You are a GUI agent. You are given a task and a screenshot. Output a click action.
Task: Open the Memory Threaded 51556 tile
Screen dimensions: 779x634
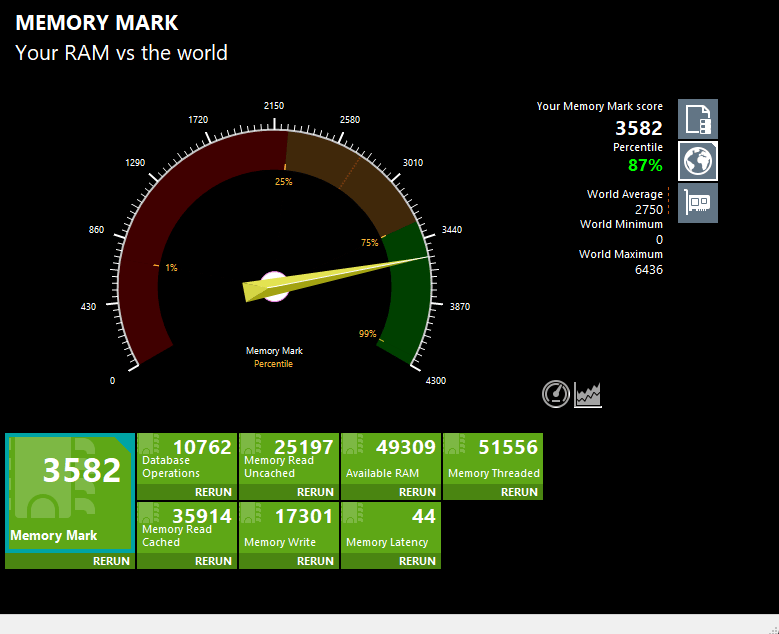tap(493, 459)
